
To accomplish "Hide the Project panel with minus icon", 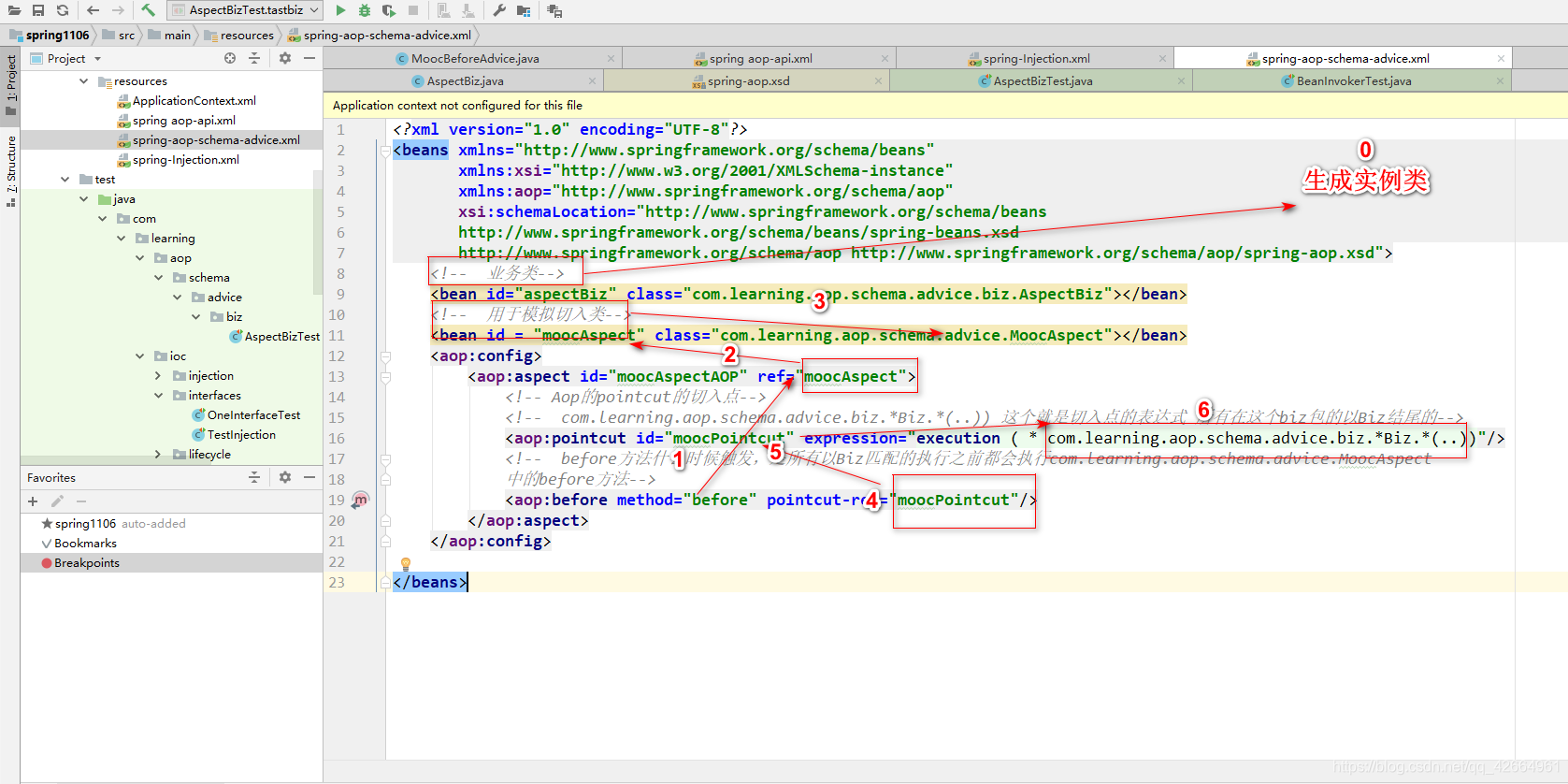I will tap(309, 58).
